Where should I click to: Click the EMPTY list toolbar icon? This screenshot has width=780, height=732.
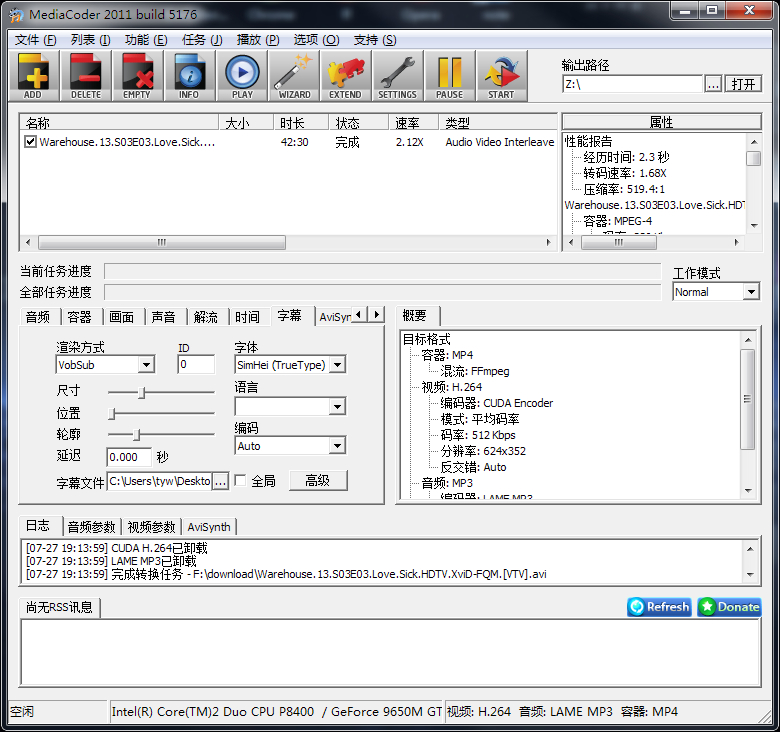tap(137, 76)
